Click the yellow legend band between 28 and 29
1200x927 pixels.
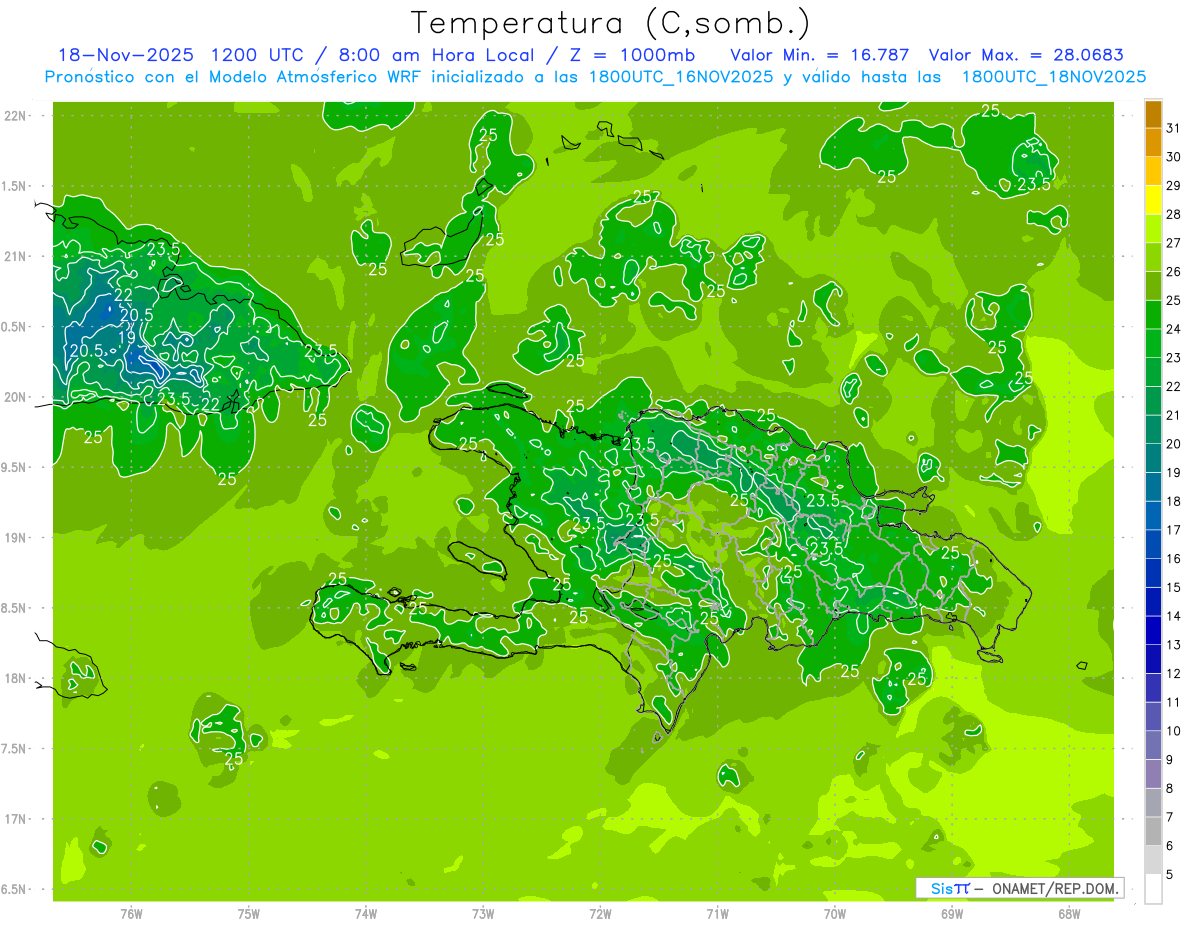point(1153,201)
